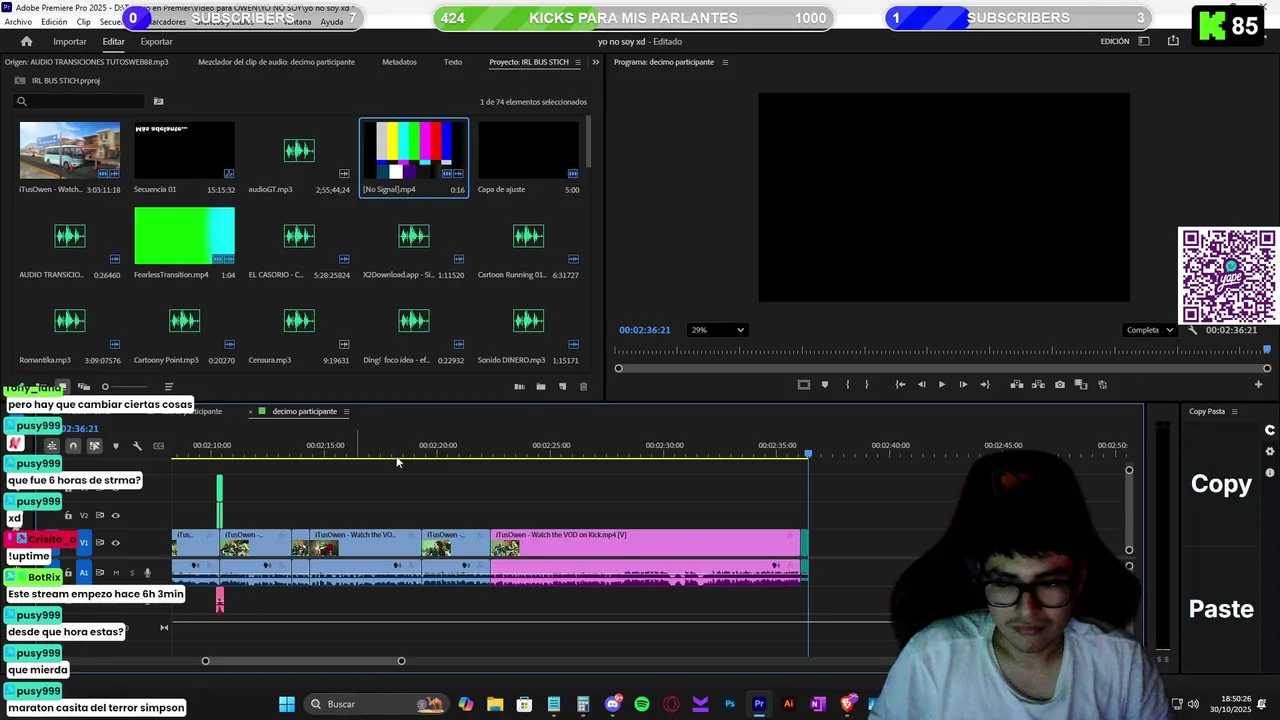Open the Archivo menu
1280x720 pixels.
pos(18,22)
